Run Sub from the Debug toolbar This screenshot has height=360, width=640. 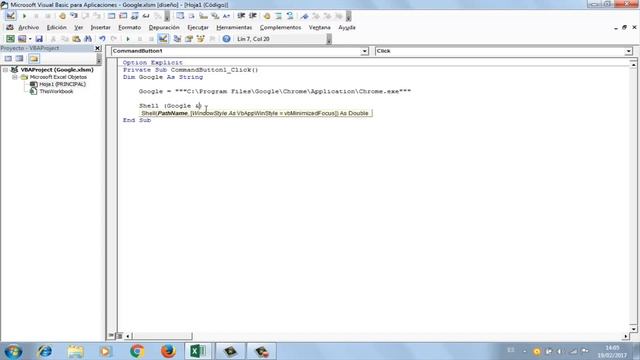pos(24,16)
